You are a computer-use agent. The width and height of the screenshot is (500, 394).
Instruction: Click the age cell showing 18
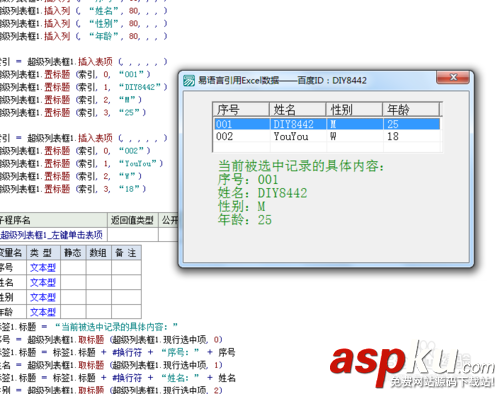pos(393,136)
